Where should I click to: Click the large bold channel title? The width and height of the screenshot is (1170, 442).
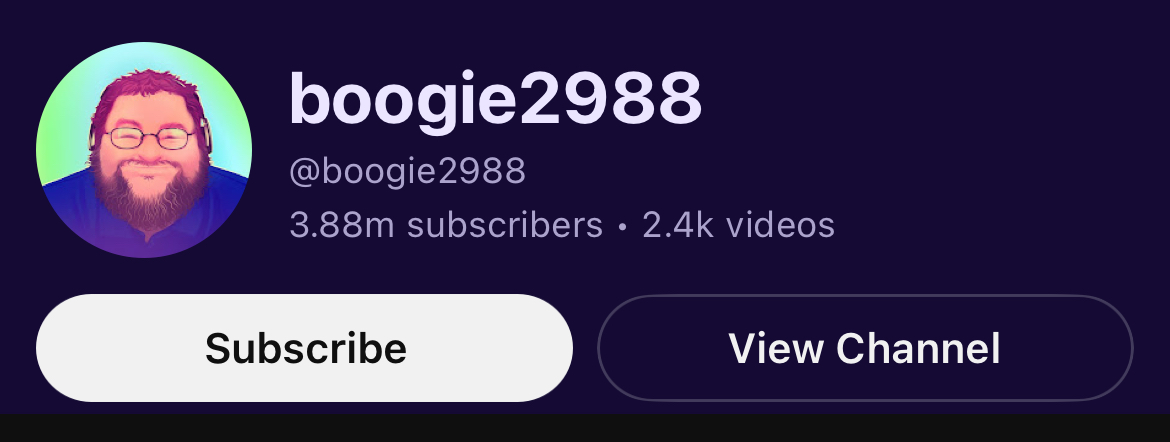click(495, 99)
